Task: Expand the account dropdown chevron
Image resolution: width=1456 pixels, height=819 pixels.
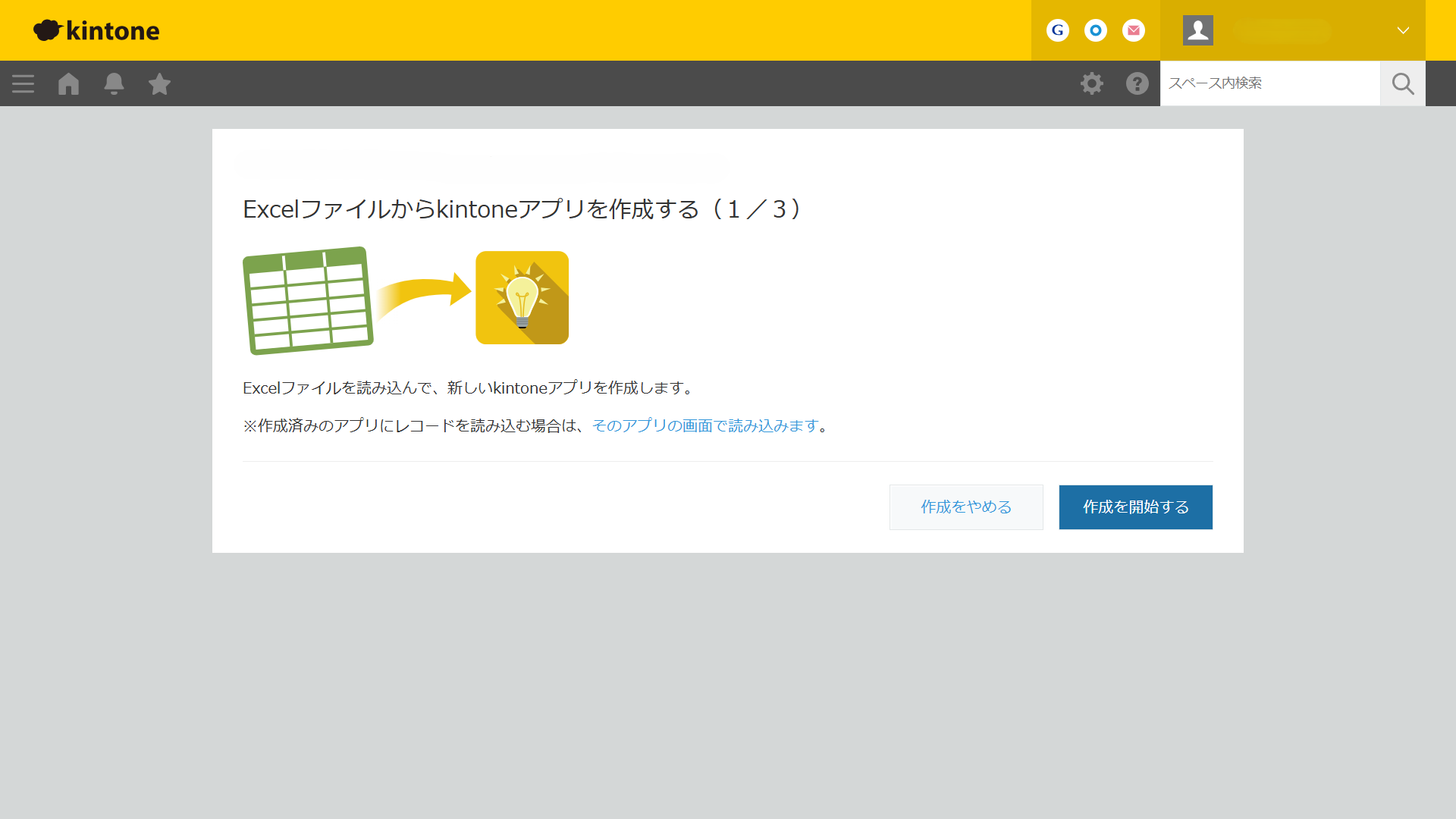Action: [1403, 30]
